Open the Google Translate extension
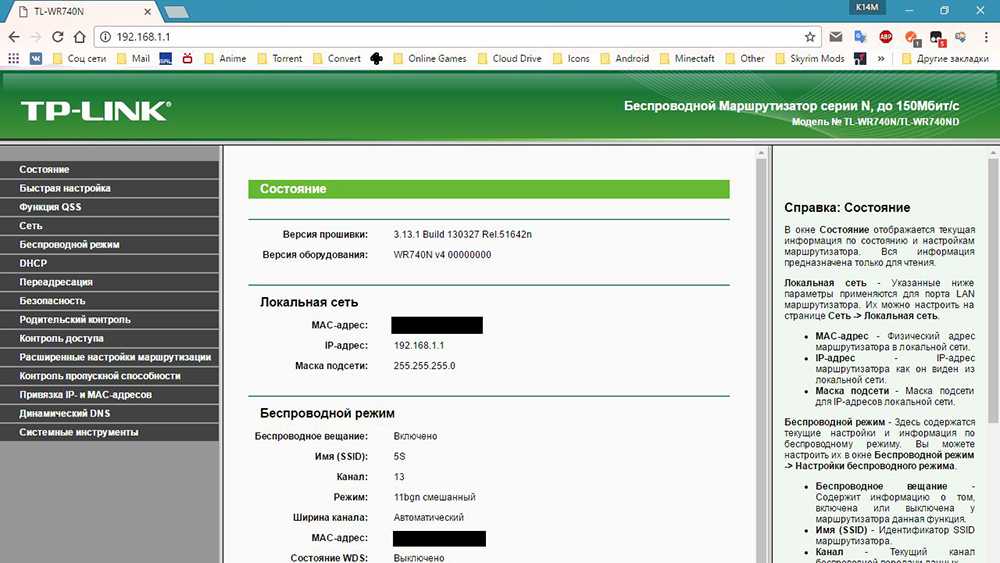 click(x=860, y=37)
